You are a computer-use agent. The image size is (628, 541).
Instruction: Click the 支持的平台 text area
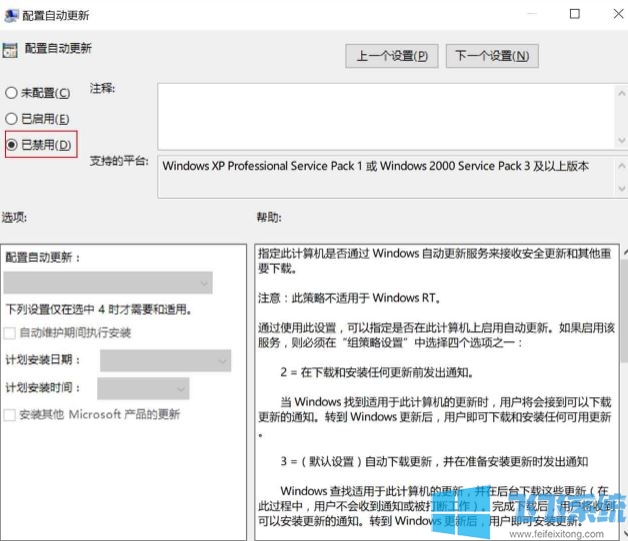click(380, 177)
